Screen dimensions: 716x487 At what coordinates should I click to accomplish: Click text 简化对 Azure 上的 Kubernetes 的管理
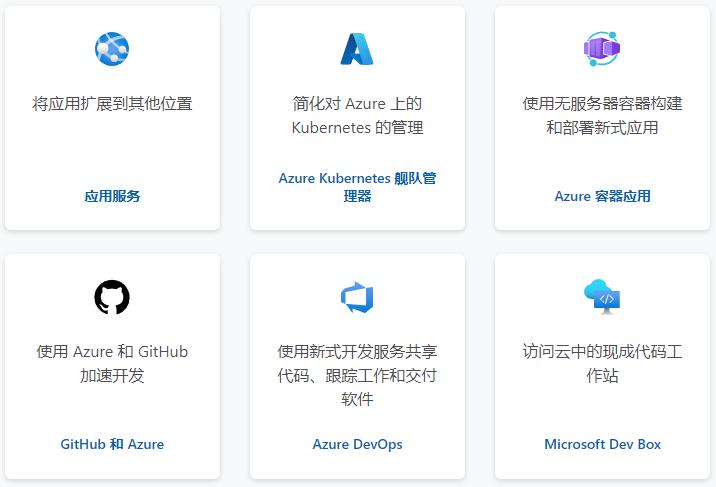pyautogui.click(x=357, y=115)
